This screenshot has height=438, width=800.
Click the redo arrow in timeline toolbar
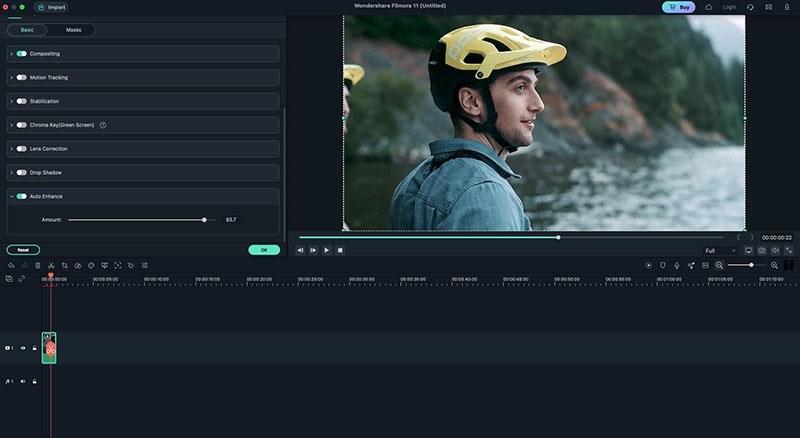coord(24,265)
